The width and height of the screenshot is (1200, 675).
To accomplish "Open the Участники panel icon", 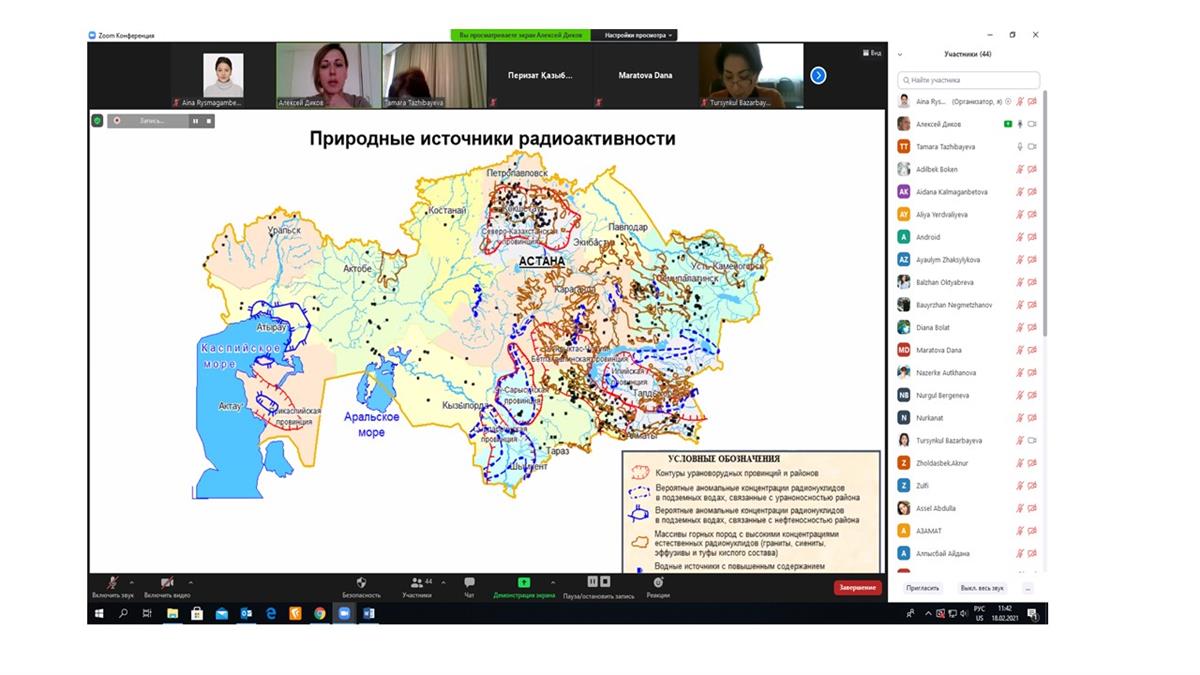I will coord(416,583).
